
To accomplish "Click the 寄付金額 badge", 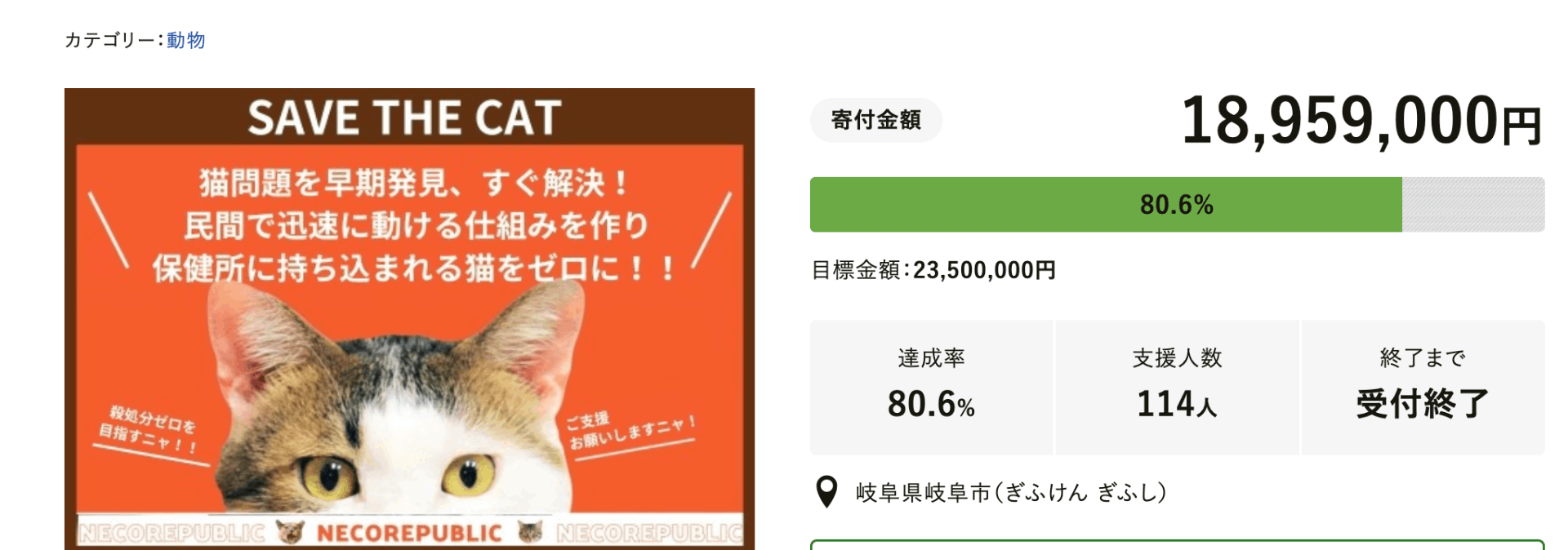I will [x=875, y=120].
